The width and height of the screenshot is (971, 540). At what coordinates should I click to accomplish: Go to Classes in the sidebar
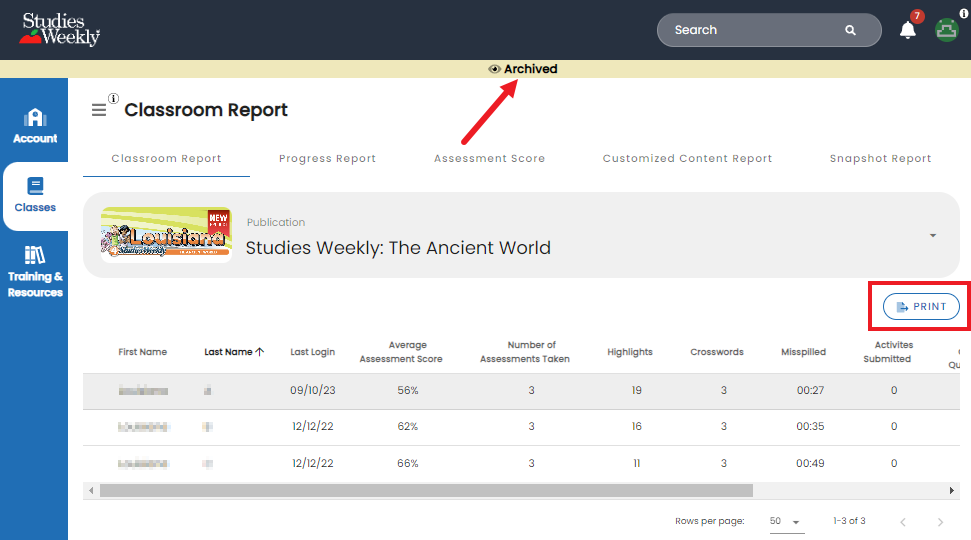coord(35,196)
